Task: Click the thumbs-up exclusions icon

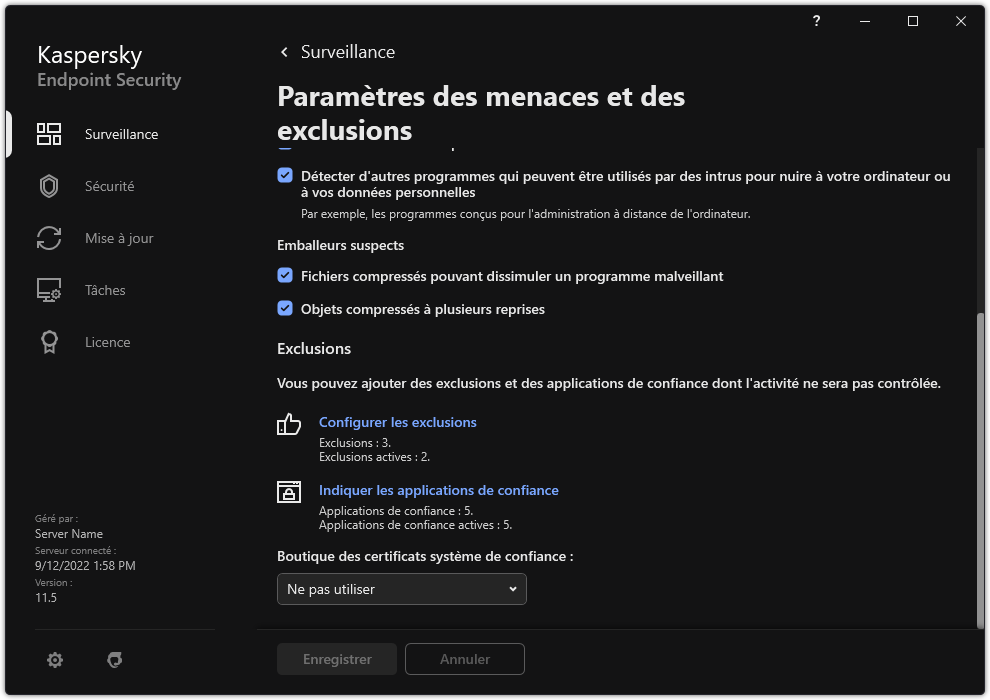Action: coord(289,424)
